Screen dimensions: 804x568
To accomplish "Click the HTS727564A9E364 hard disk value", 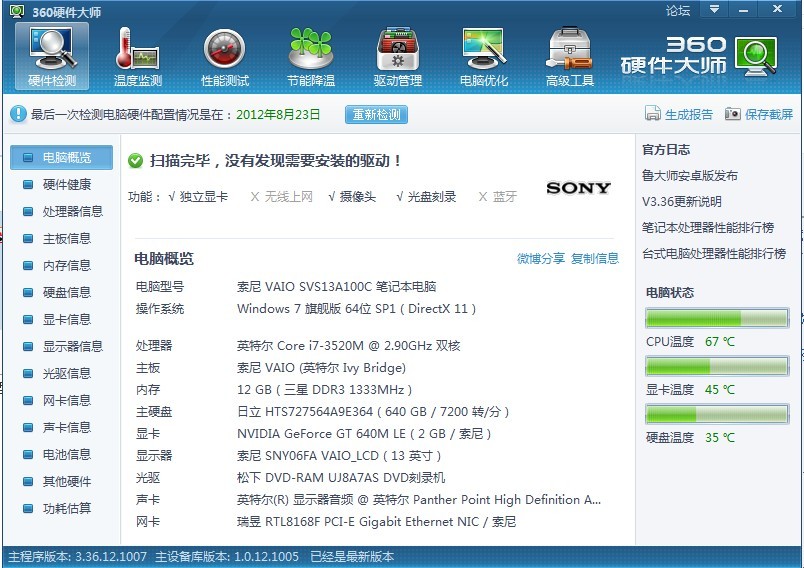I will pyautogui.click(x=373, y=412).
